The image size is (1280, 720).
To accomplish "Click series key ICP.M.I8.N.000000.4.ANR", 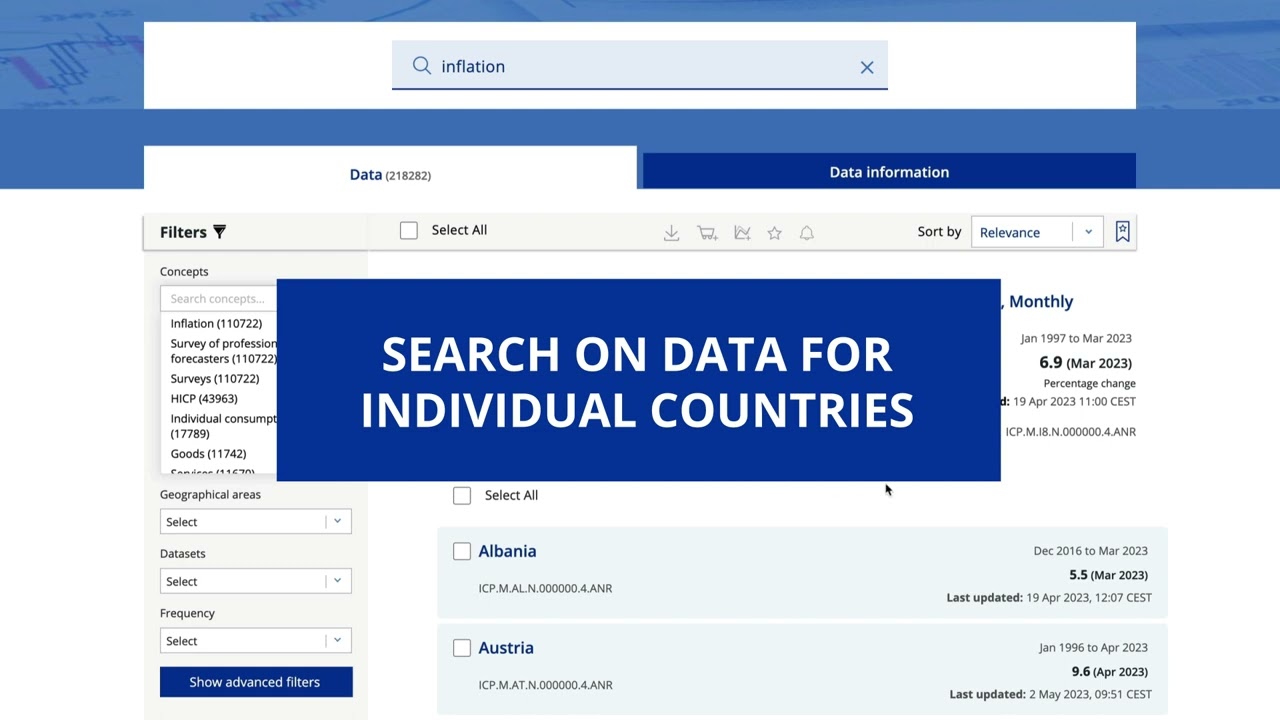I will tap(1070, 432).
